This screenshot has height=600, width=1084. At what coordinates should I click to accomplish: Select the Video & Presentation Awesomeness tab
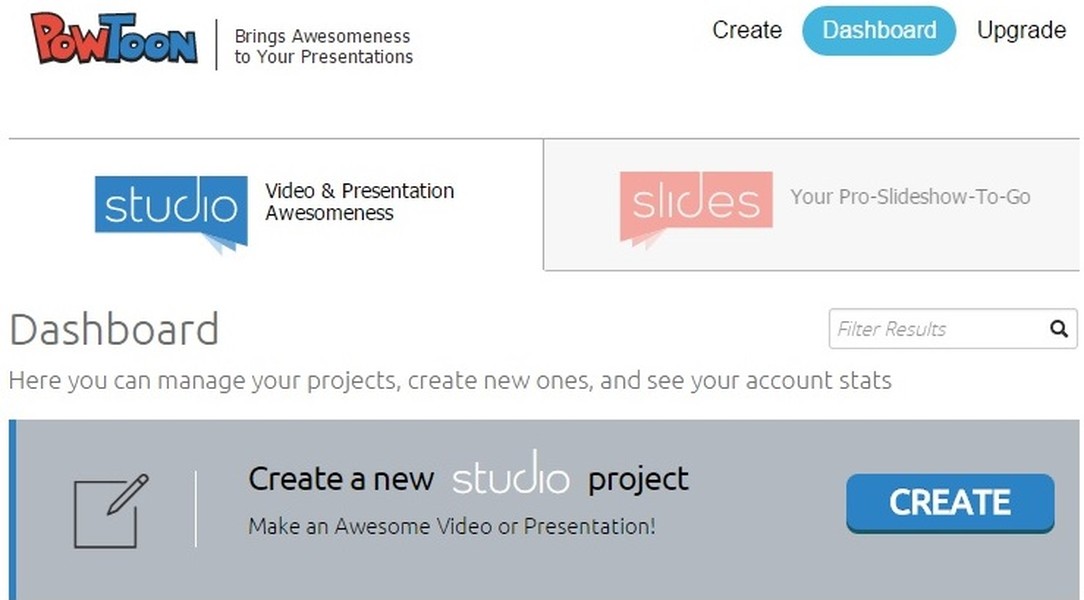[359, 202]
